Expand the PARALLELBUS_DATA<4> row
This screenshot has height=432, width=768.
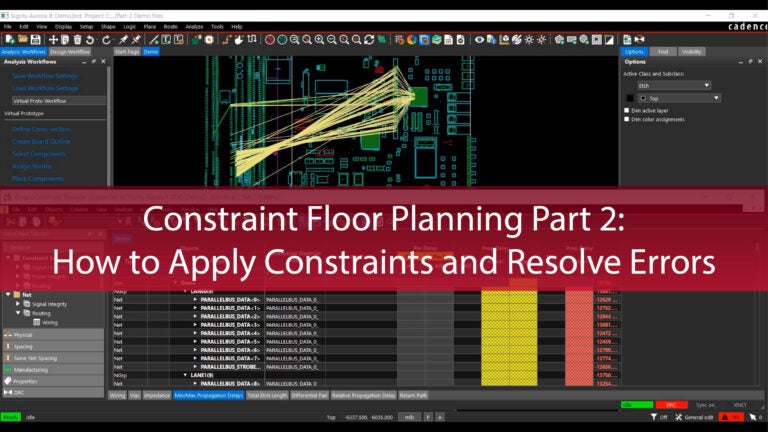tap(195, 333)
